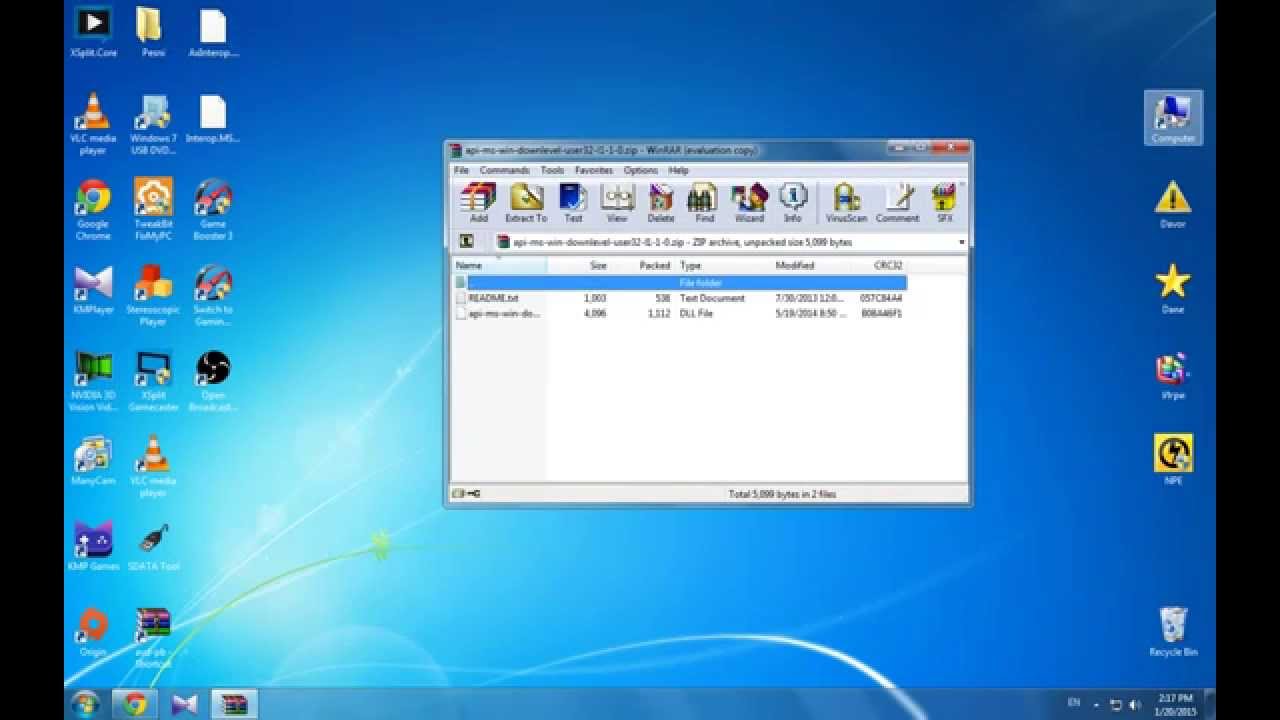Image resolution: width=1280 pixels, height=720 pixels.
Task: Sort by the Name column header
Action: coord(499,266)
